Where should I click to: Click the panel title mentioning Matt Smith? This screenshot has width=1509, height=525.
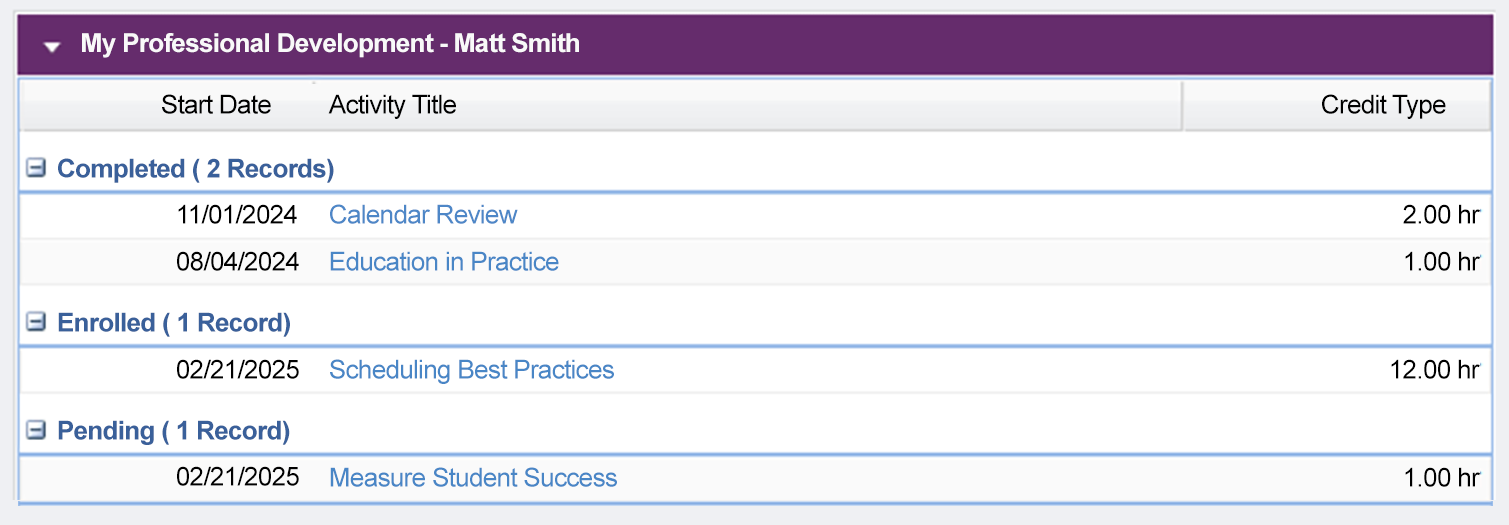pyautogui.click(x=330, y=44)
